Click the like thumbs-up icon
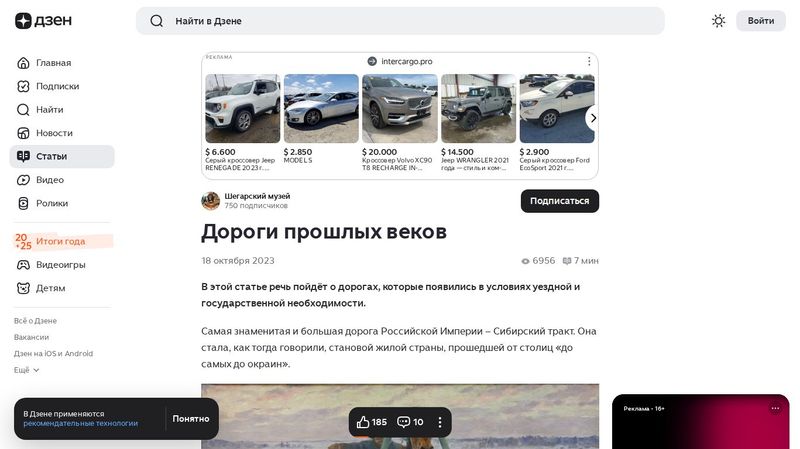 click(x=364, y=422)
